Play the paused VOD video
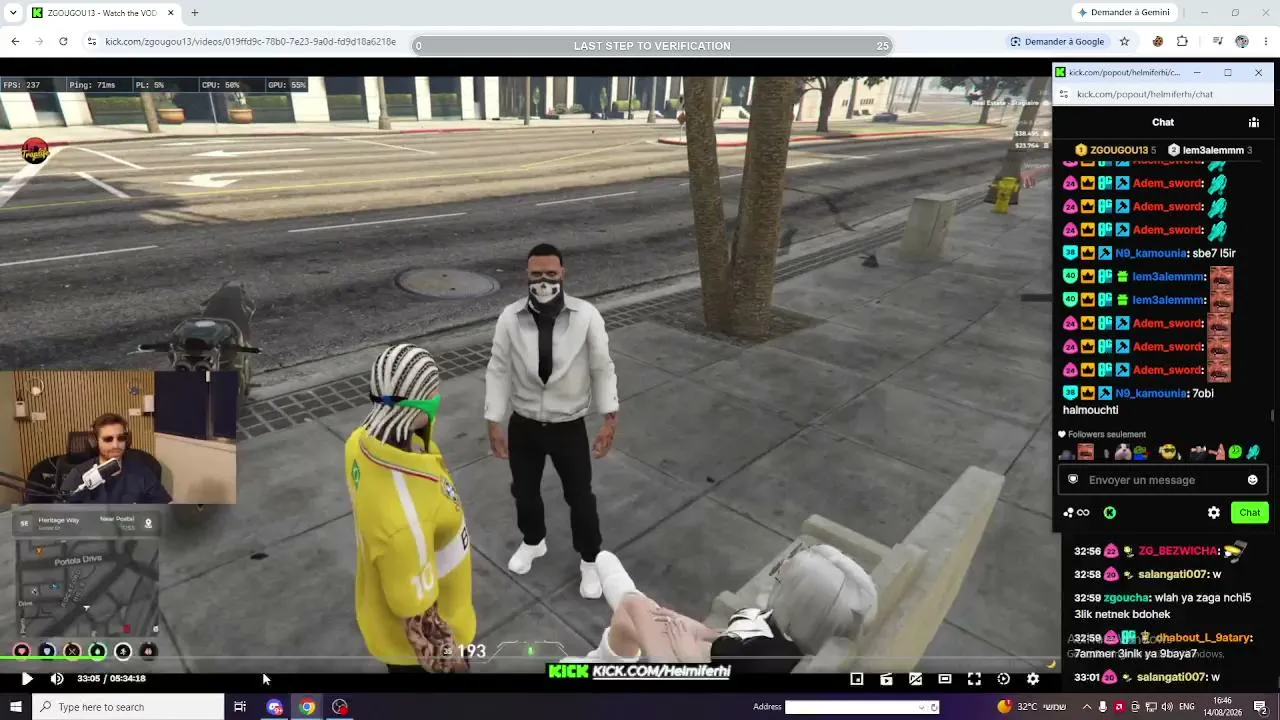The height and width of the screenshot is (720, 1280). pyautogui.click(x=27, y=679)
